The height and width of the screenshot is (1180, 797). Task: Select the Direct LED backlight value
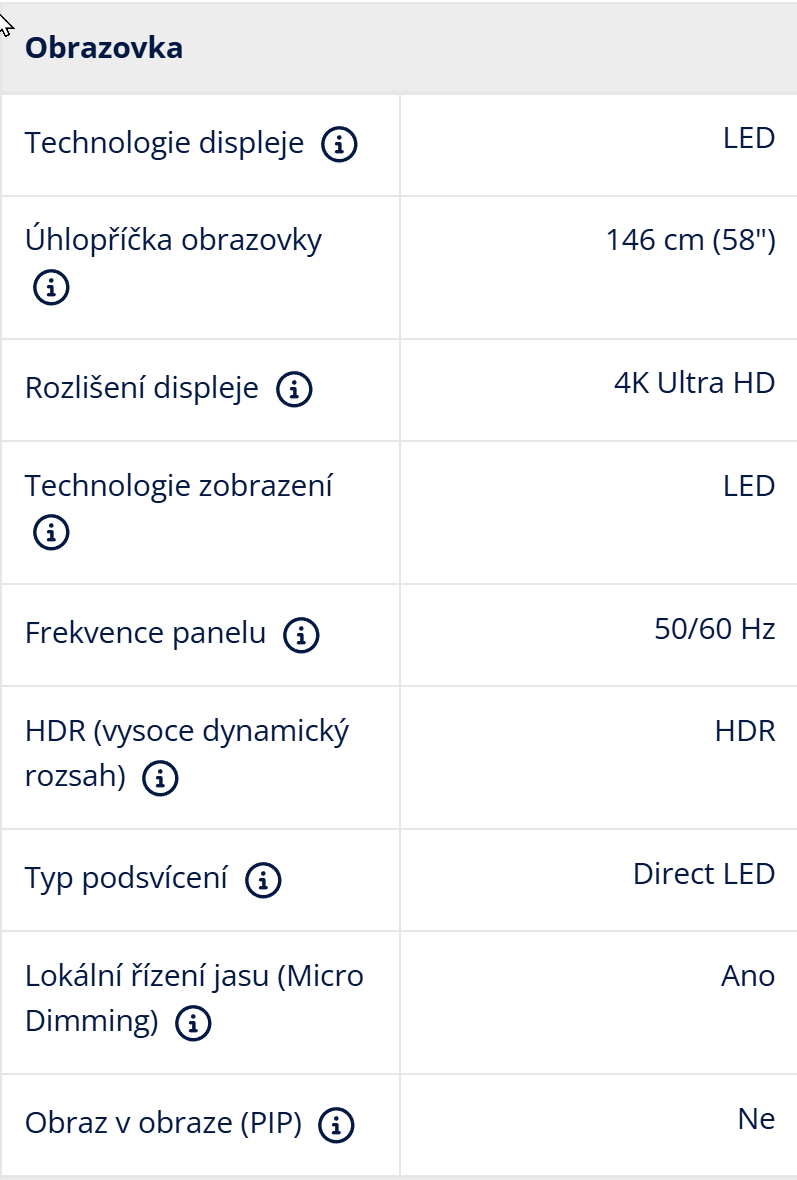(703, 874)
